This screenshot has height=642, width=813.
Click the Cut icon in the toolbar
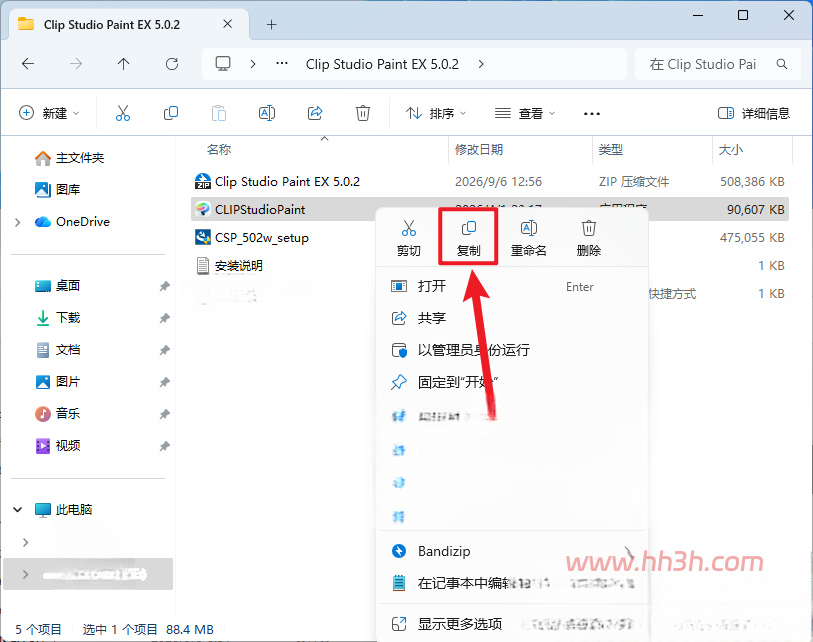123,113
